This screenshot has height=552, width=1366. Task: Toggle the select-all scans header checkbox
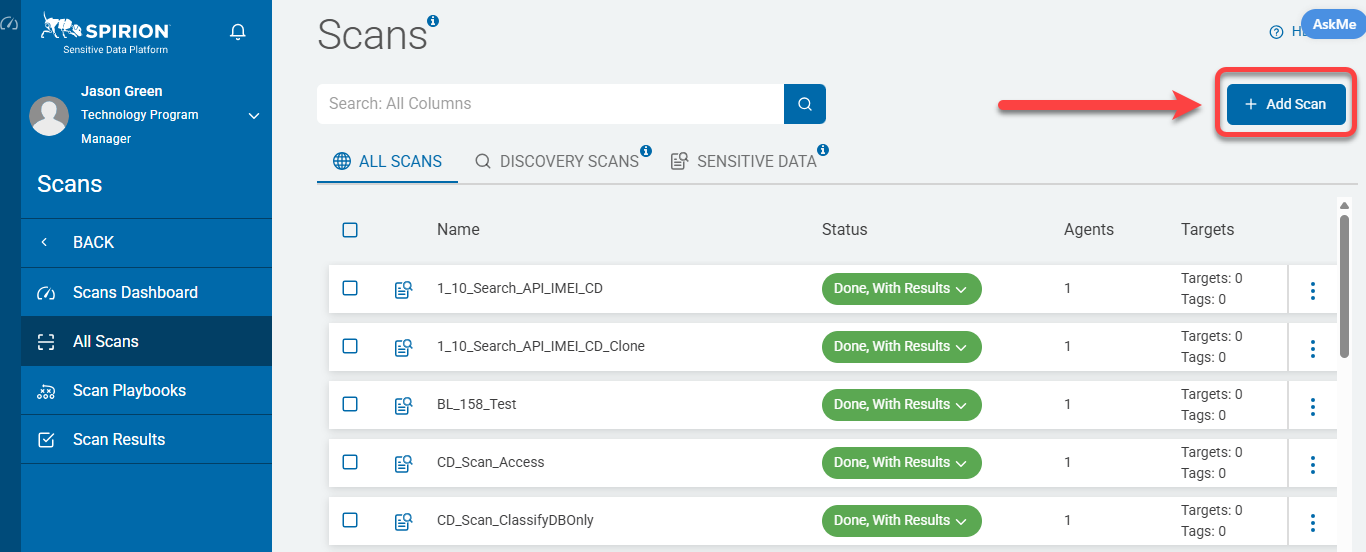pos(350,230)
